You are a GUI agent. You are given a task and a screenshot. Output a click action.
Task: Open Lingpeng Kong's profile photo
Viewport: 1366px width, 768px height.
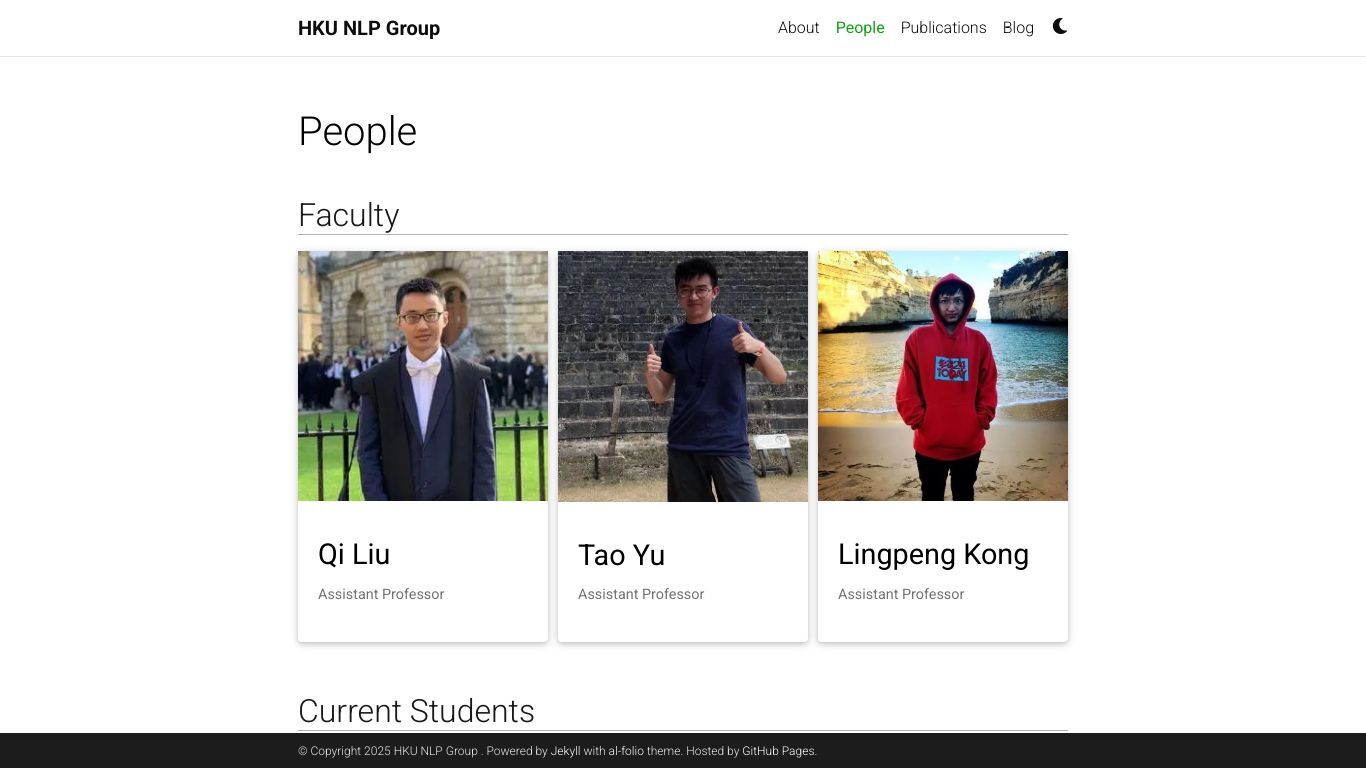click(x=943, y=376)
